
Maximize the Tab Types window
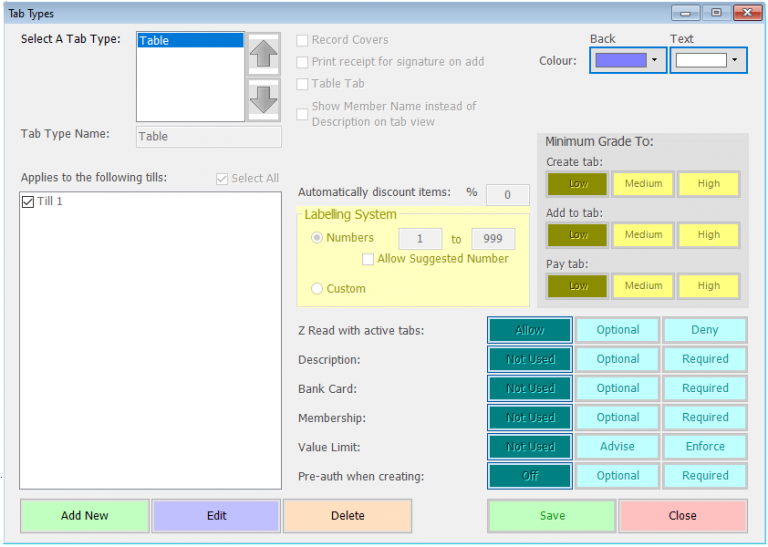[x=716, y=13]
